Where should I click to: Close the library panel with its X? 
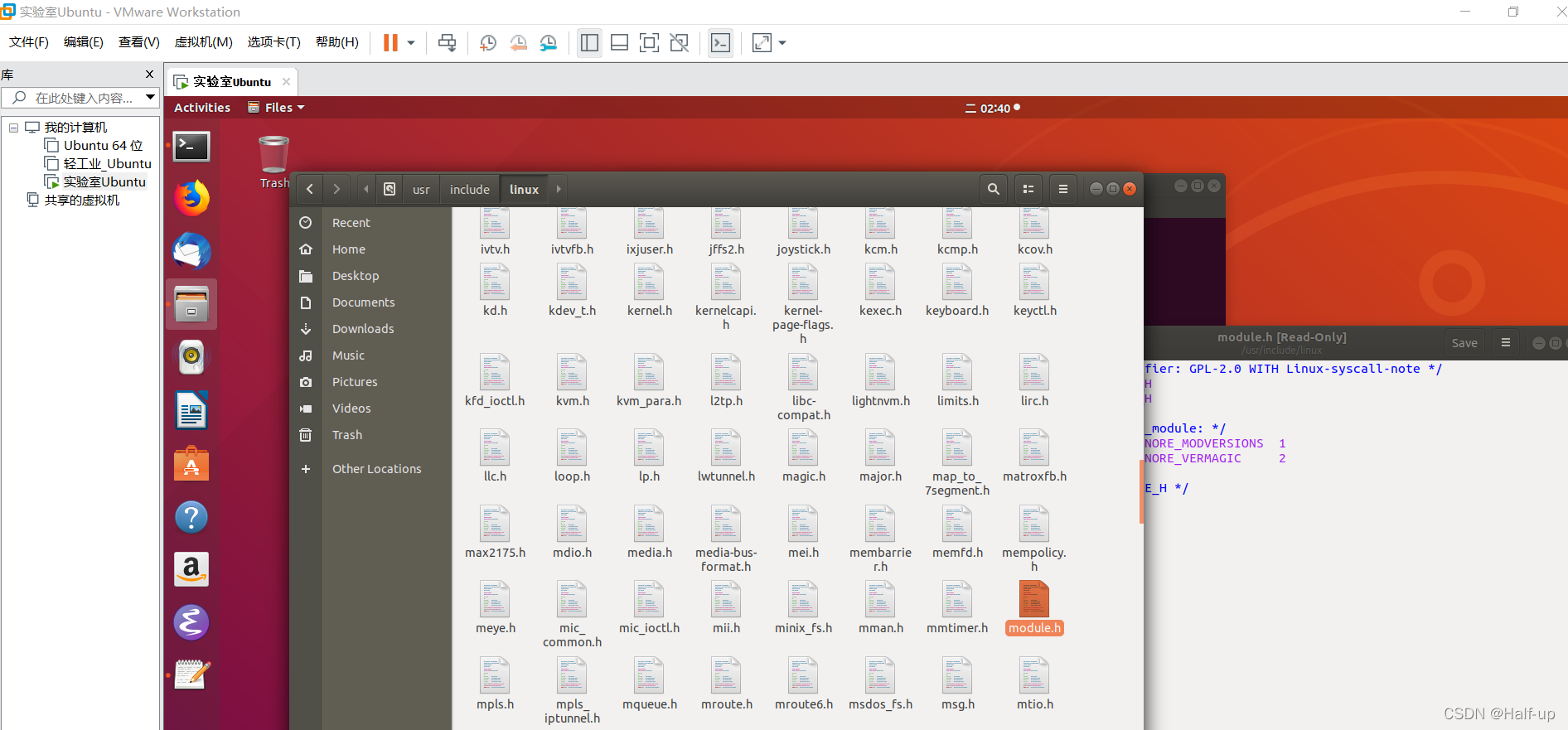click(x=149, y=75)
